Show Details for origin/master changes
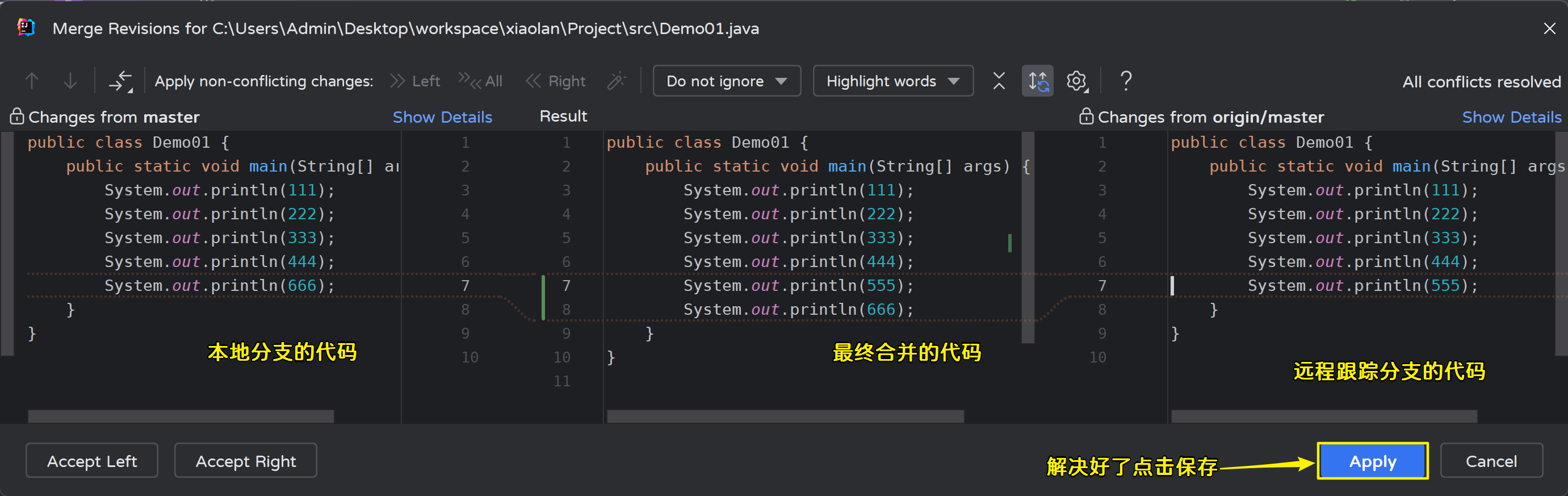Viewport: 1568px width, 496px height. point(1511,117)
